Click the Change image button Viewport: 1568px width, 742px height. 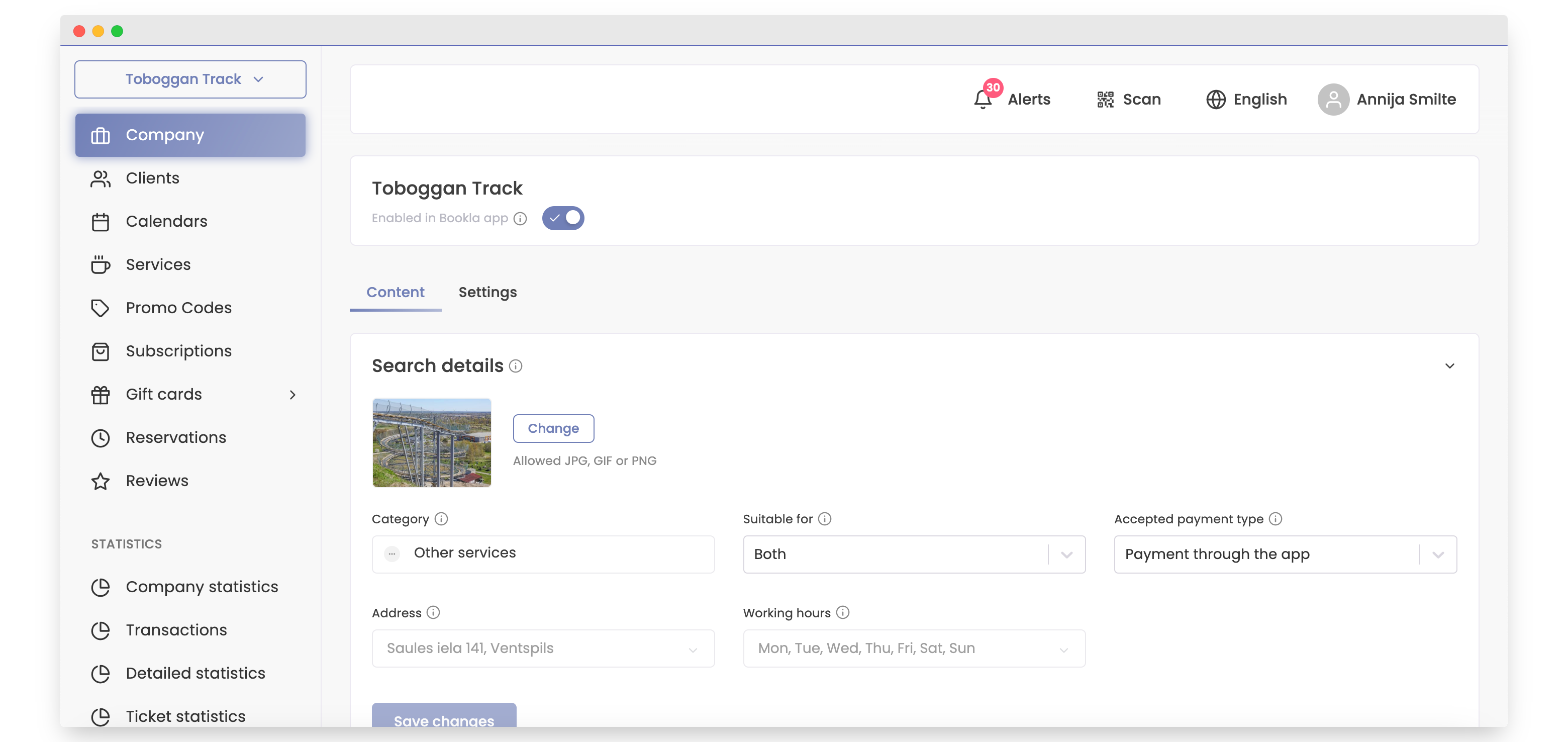point(553,428)
